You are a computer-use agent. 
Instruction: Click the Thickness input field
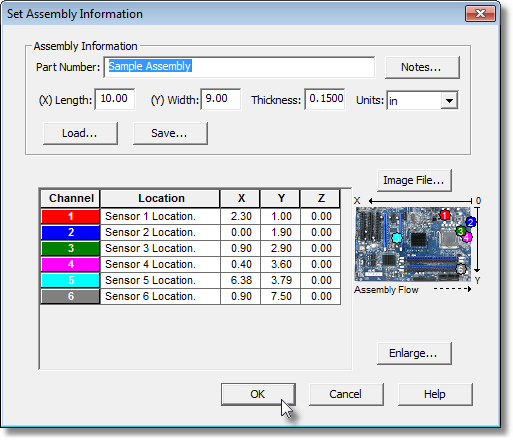click(325, 99)
